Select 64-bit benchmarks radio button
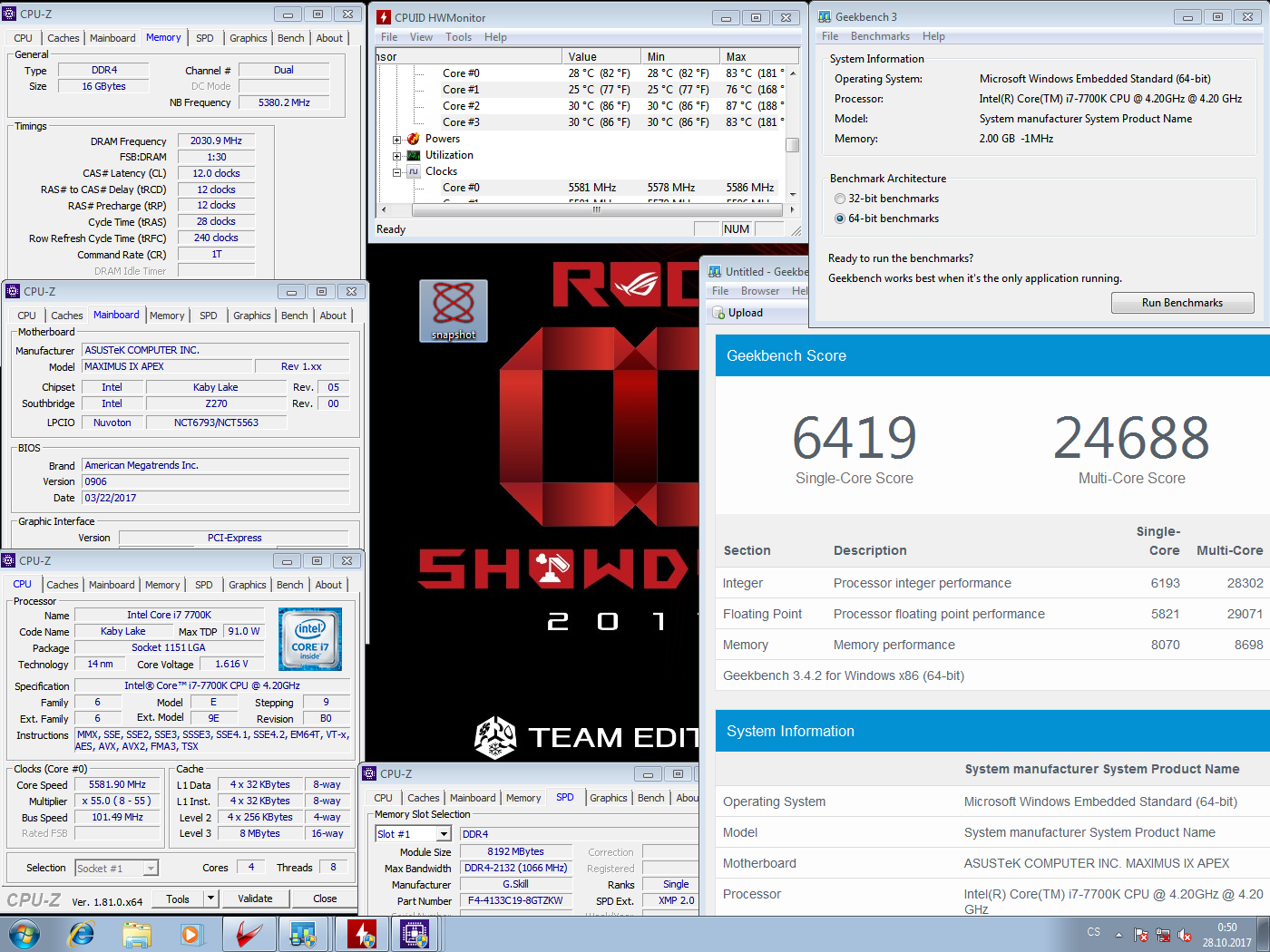 [x=840, y=219]
